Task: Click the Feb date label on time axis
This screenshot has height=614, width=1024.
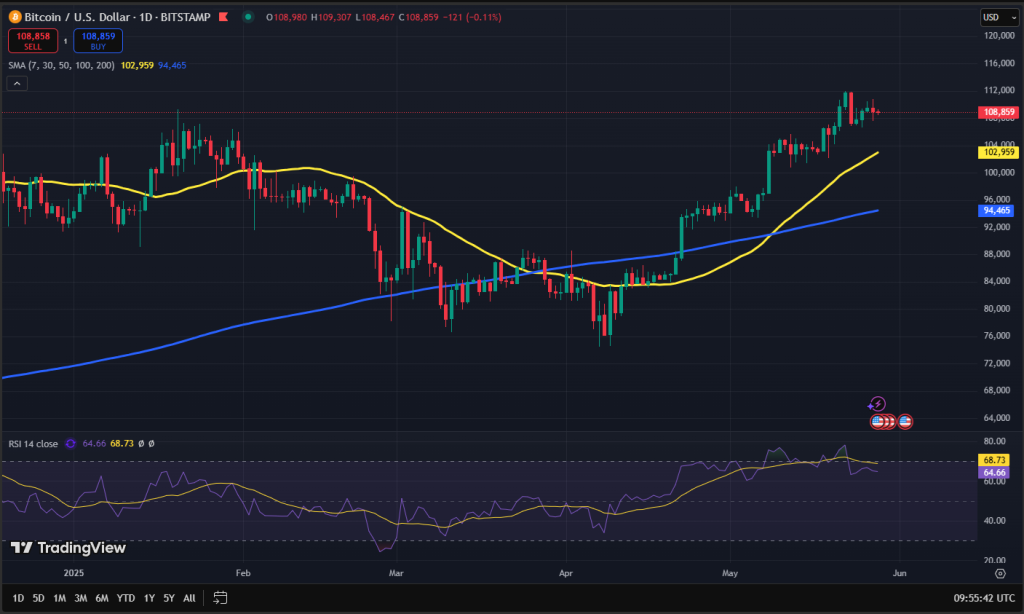Action: (x=243, y=574)
